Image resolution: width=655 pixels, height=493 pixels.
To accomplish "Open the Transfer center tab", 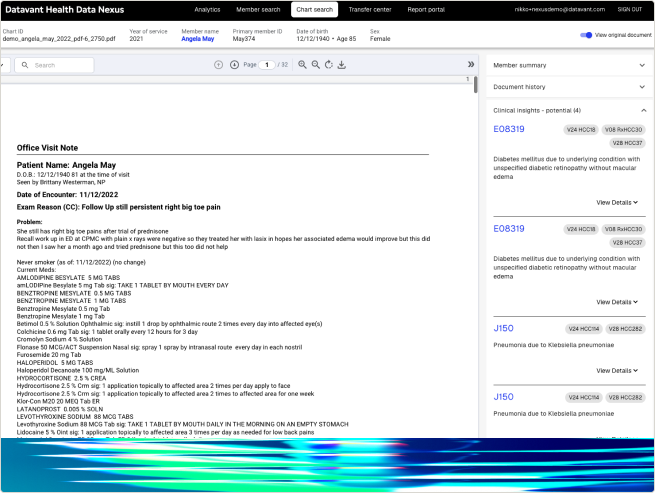I will pos(370,10).
